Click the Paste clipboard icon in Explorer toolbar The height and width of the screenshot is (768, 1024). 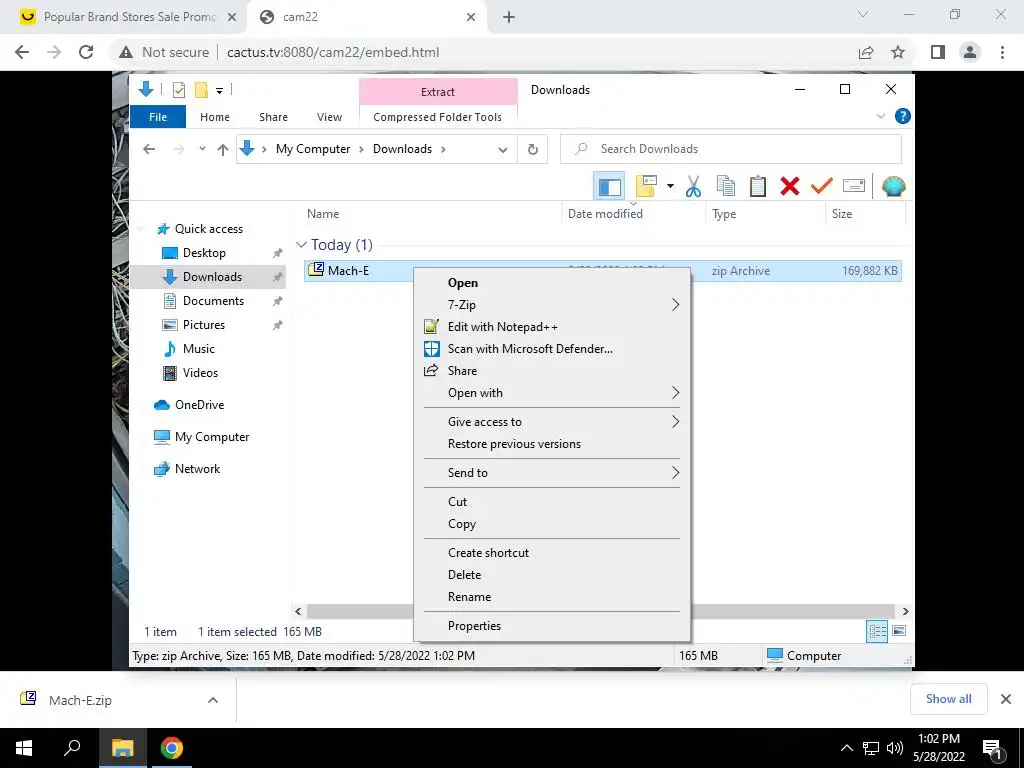pos(758,186)
